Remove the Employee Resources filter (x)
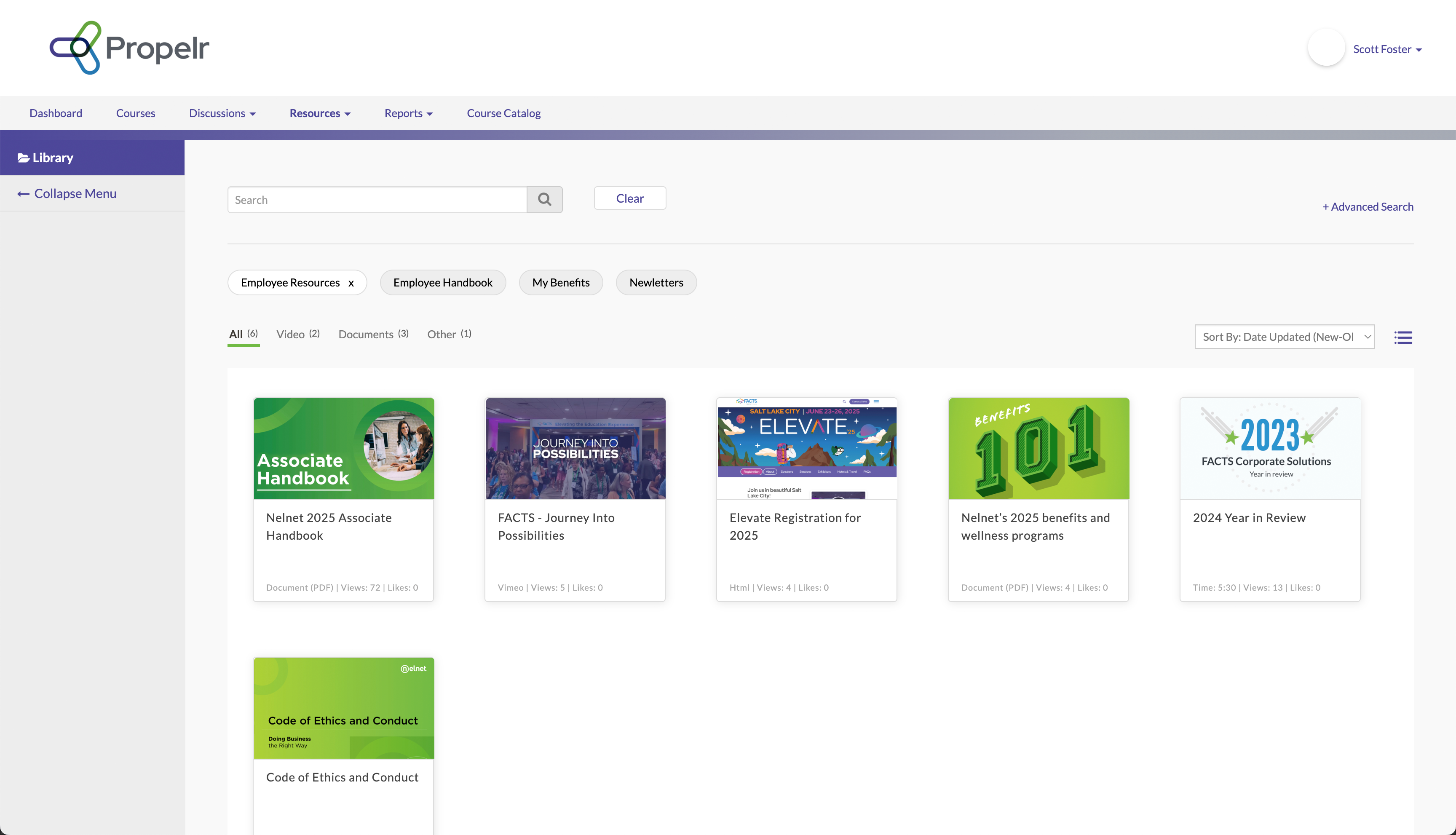 (351, 283)
